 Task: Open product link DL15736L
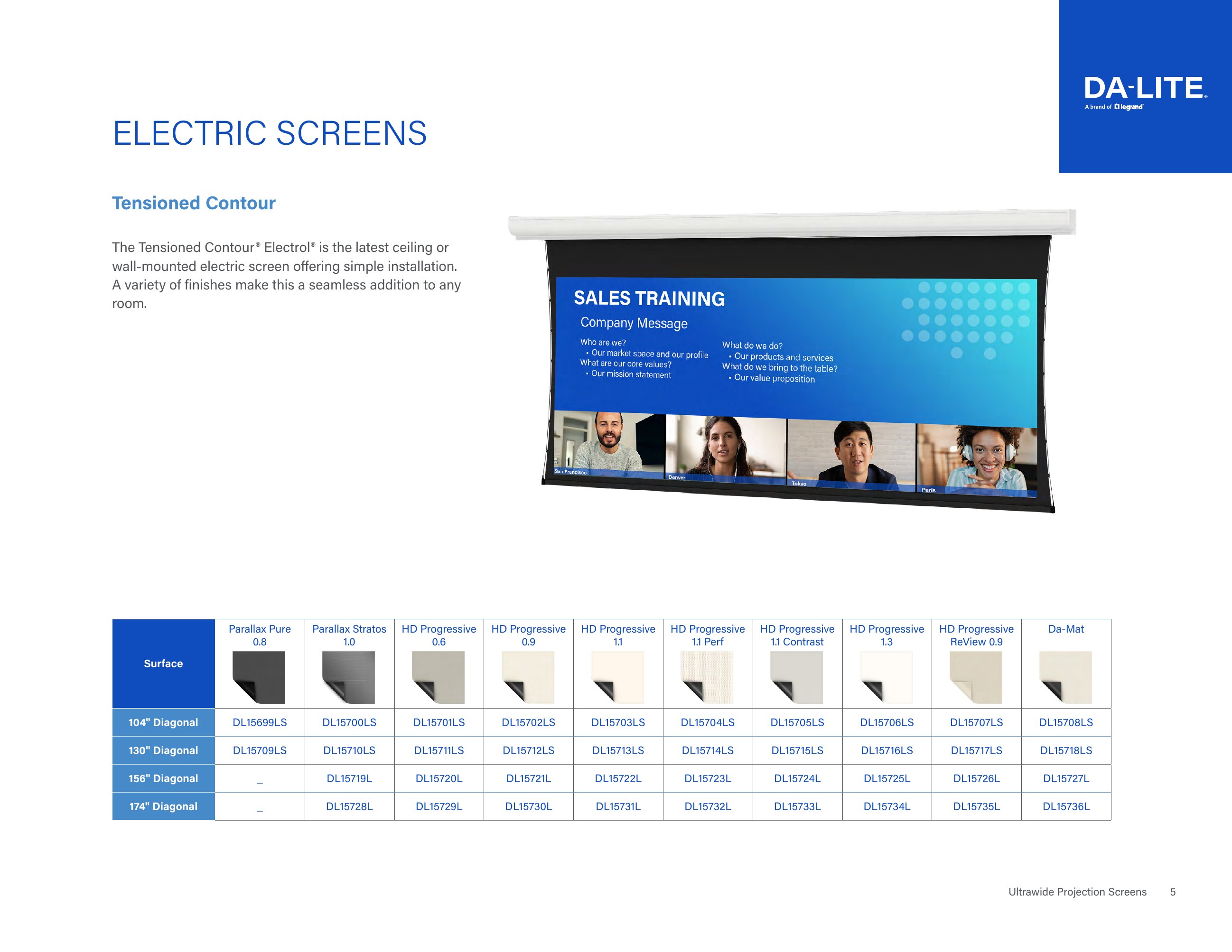click(x=1066, y=806)
